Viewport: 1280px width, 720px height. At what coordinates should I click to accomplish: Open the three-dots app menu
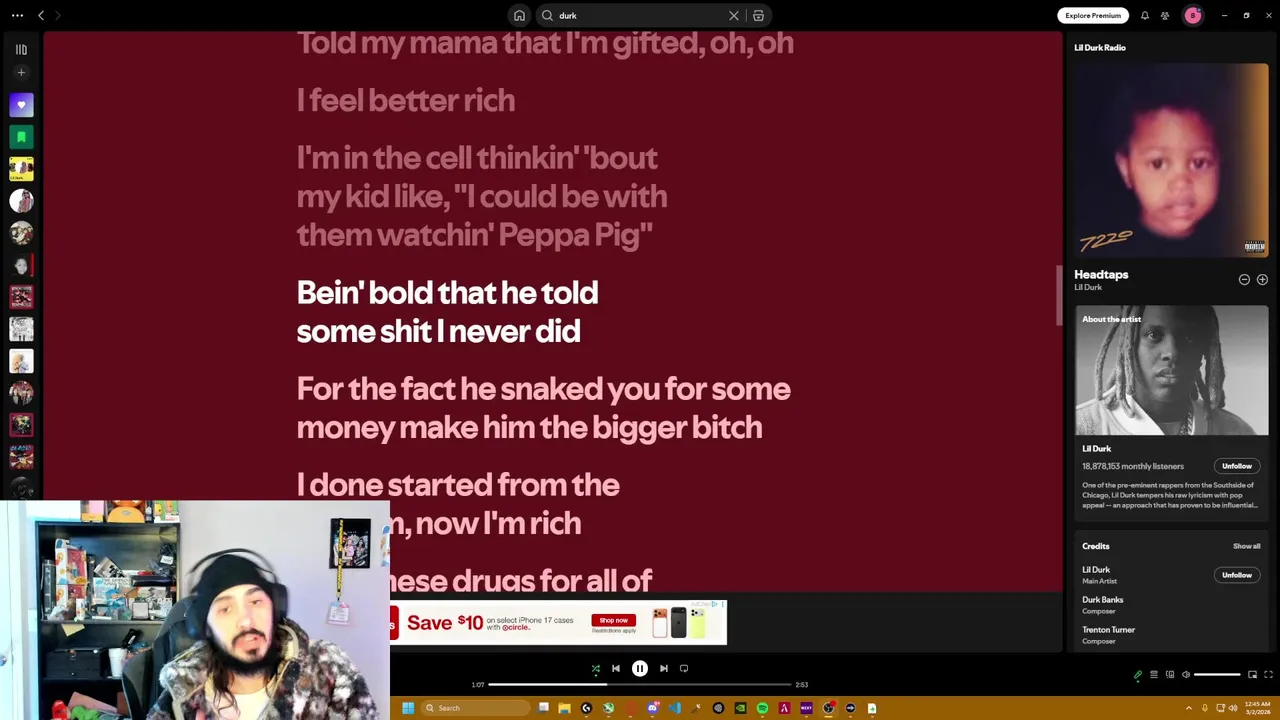pyautogui.click(x=17, y=15)
